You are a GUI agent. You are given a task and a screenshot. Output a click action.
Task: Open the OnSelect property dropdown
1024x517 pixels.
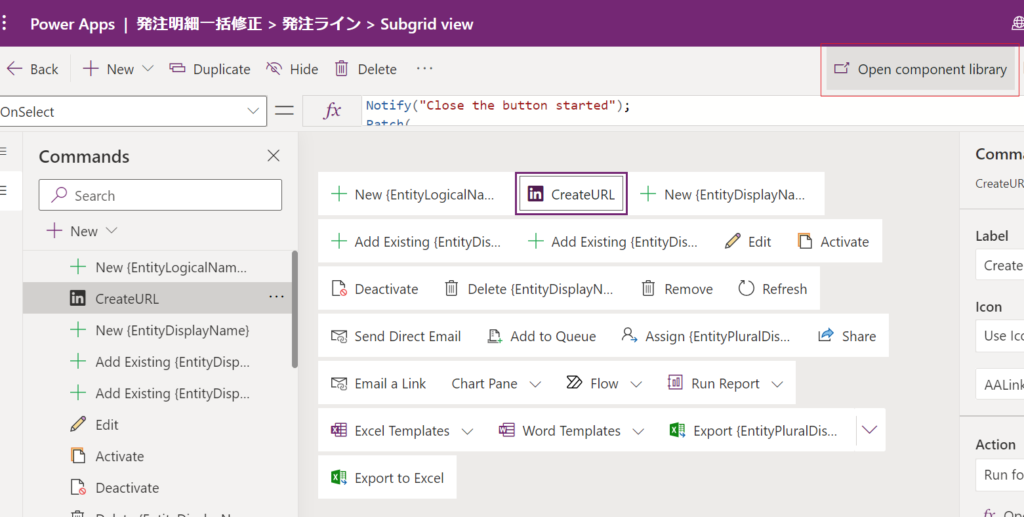click(253, 112)
